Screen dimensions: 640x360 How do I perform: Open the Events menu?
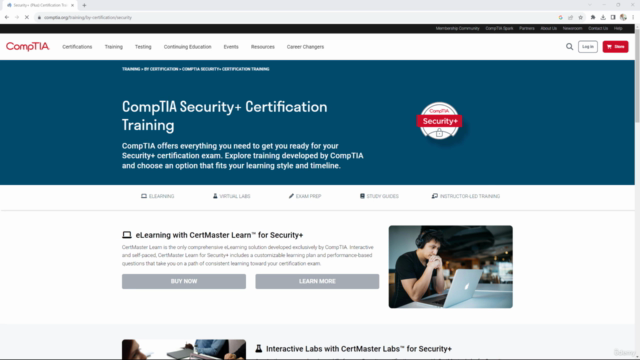pos(231,47)
